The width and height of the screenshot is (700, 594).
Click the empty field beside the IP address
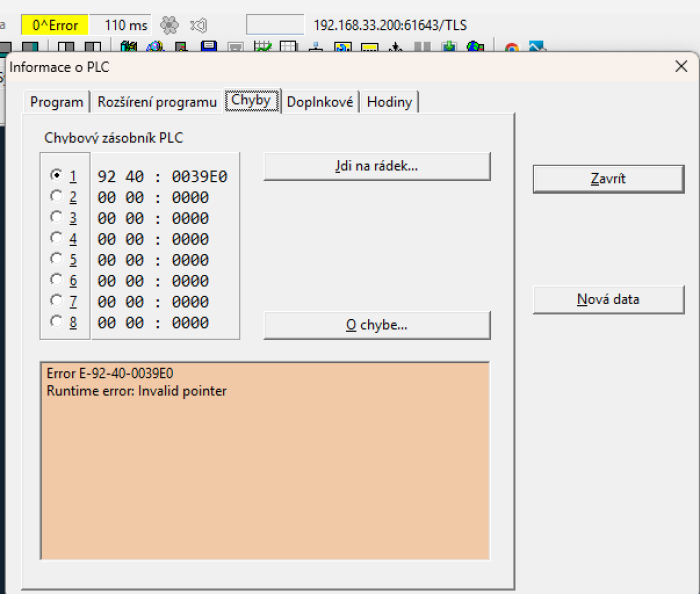[x=275, y=25]
